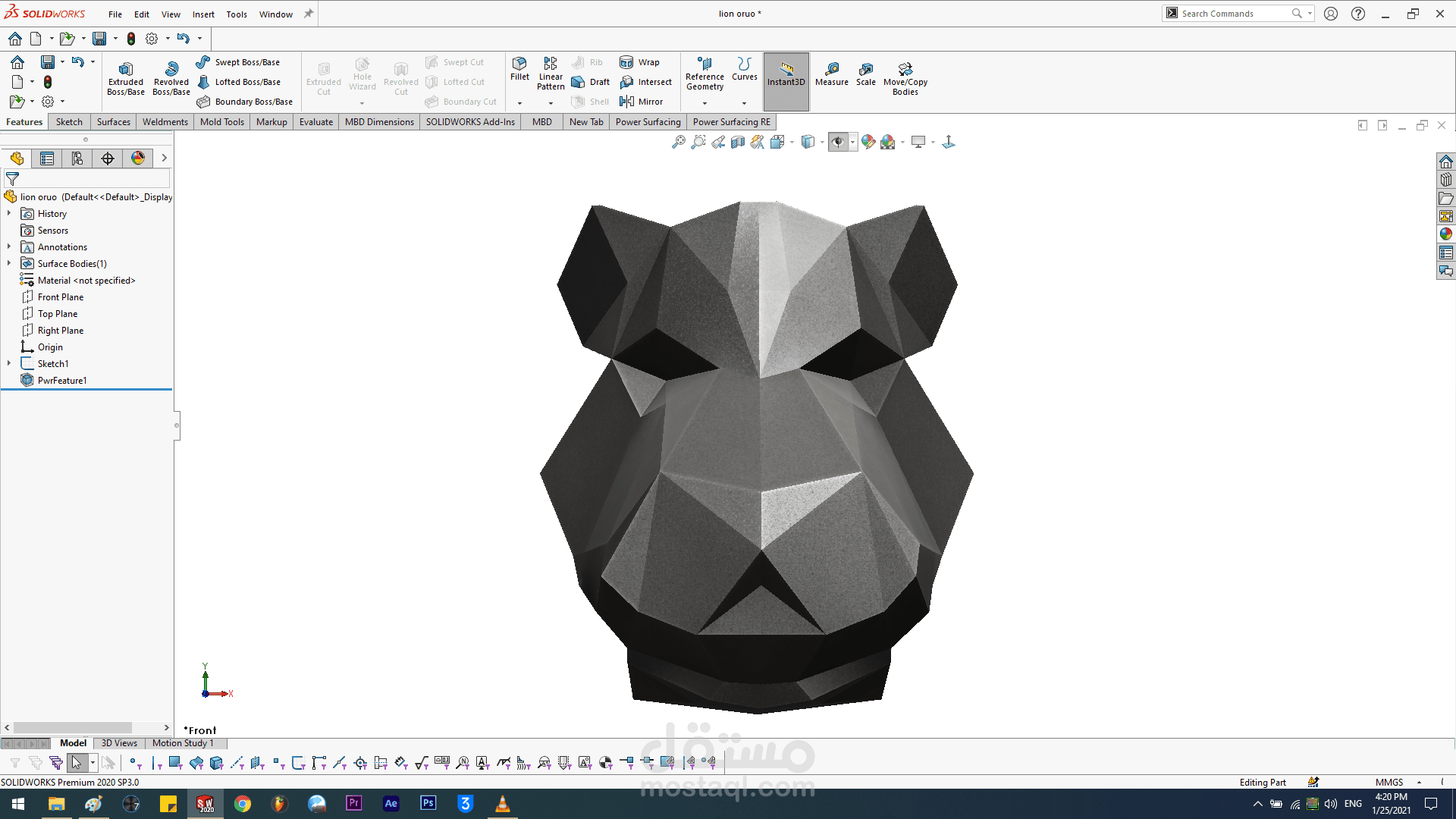This screenshot has width=1456, height=819.
Task: Open SolidWorks from the taskbar
Action: click(205, 803)
